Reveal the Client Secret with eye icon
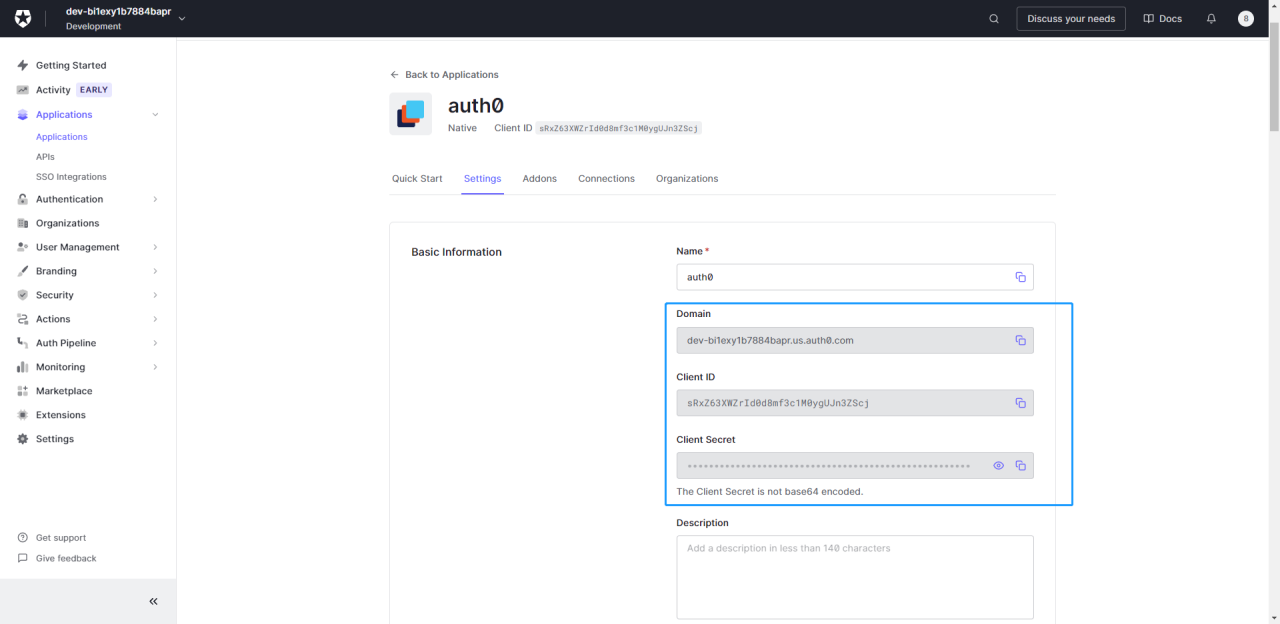1280x624 pixels. pos(998,466)
